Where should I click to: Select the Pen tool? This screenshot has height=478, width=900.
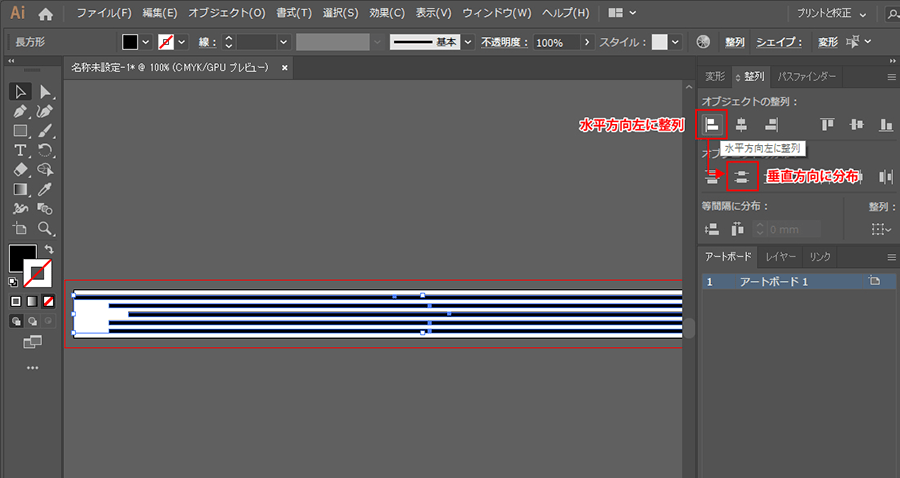tap(20, 111)
